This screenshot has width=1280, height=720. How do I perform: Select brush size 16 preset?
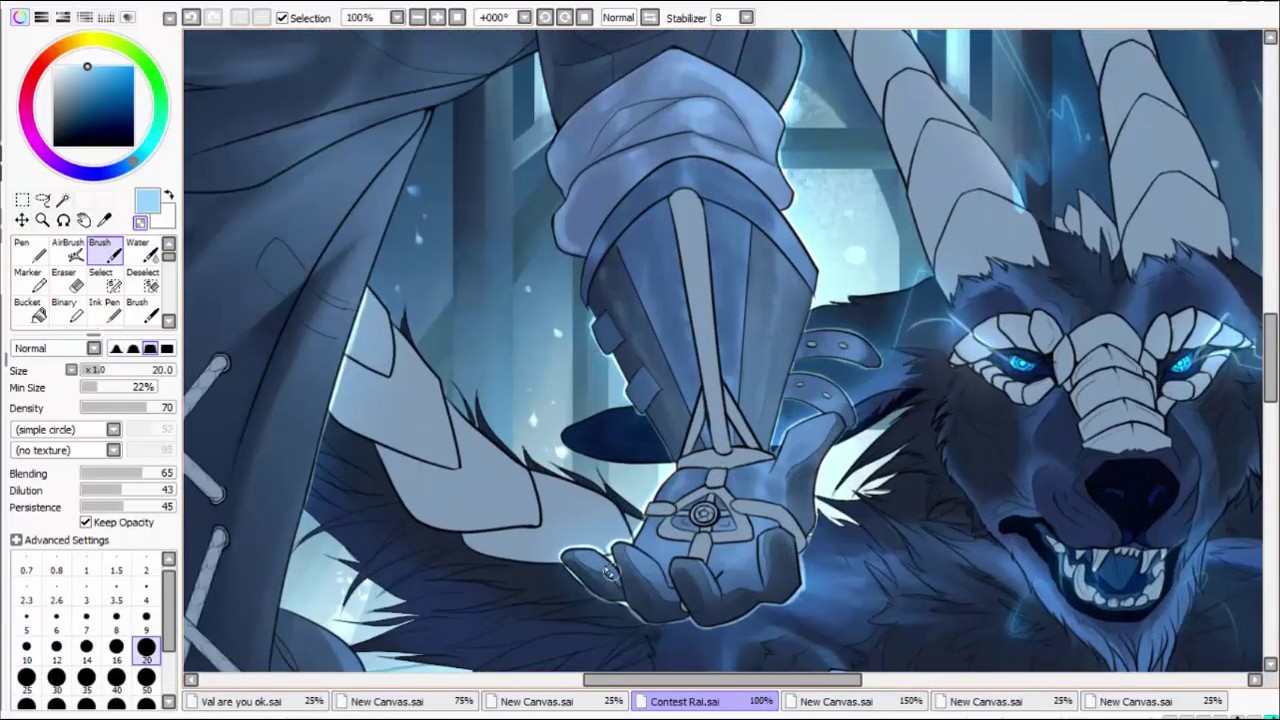(x=116, y=651)
